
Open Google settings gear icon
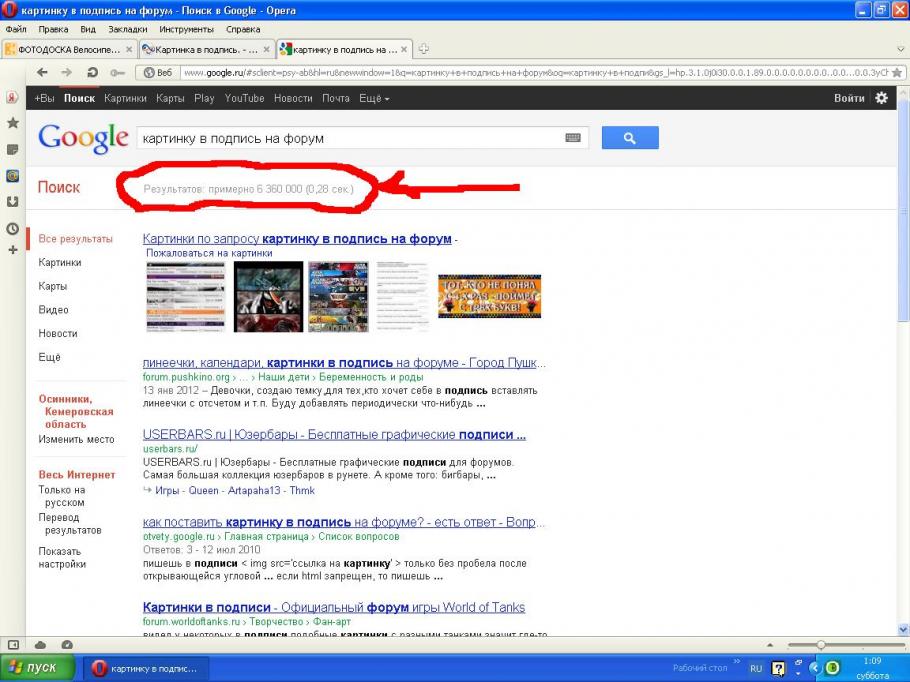click(x=881, y=98)
